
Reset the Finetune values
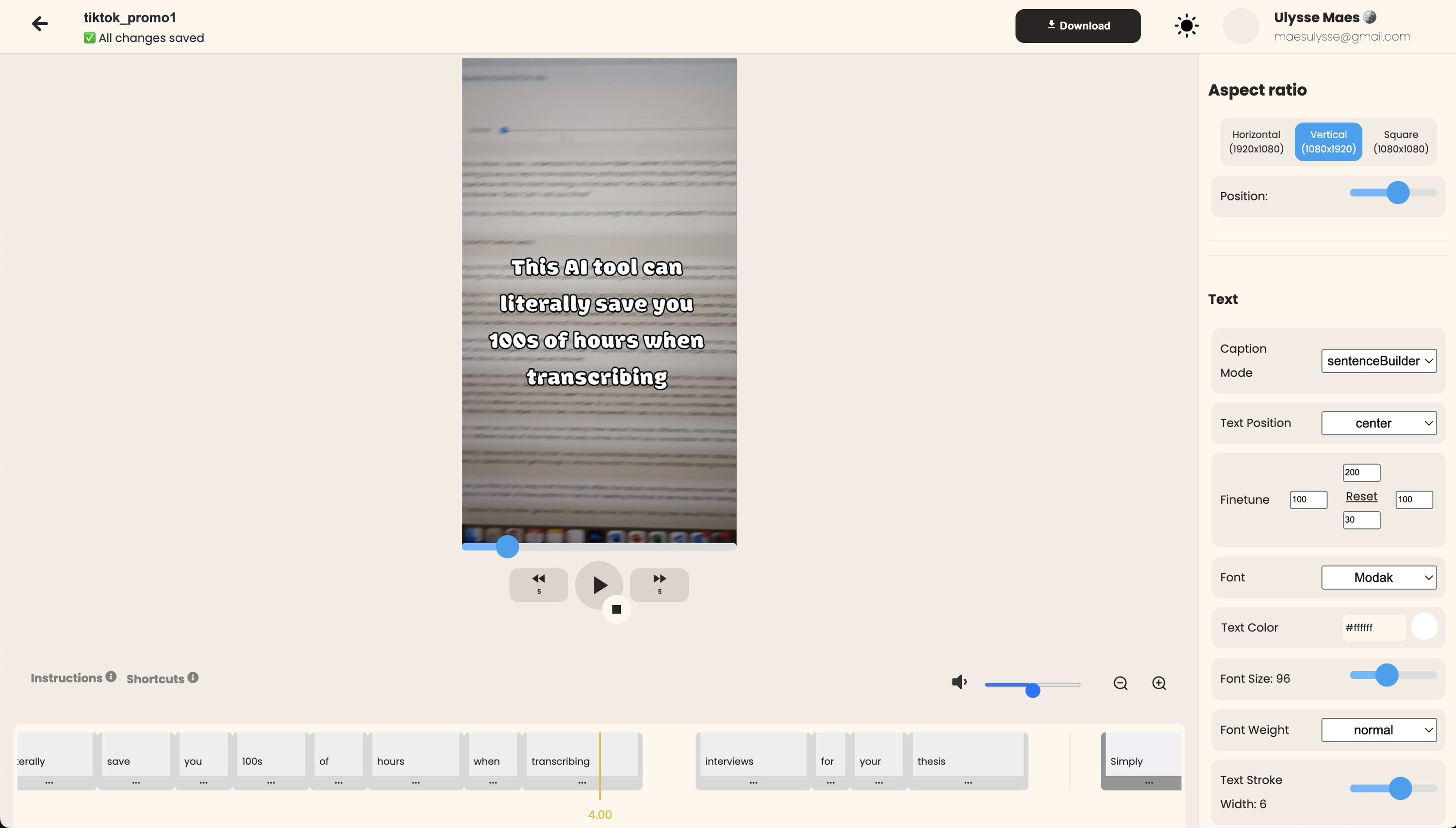coord(1361,496)
